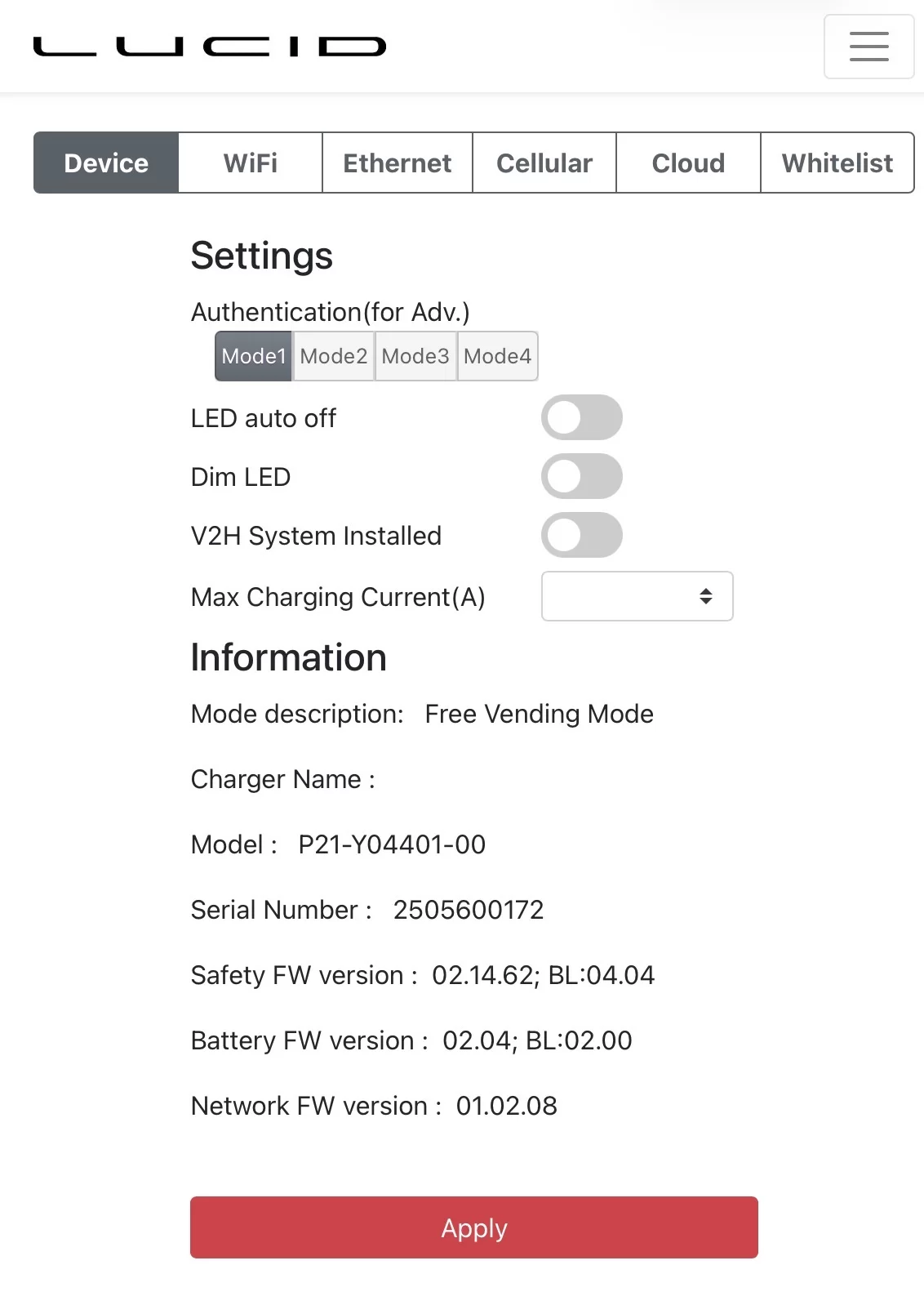Go to the Cellular tab
Screen dimensions: 924x1314
(544, 163)
